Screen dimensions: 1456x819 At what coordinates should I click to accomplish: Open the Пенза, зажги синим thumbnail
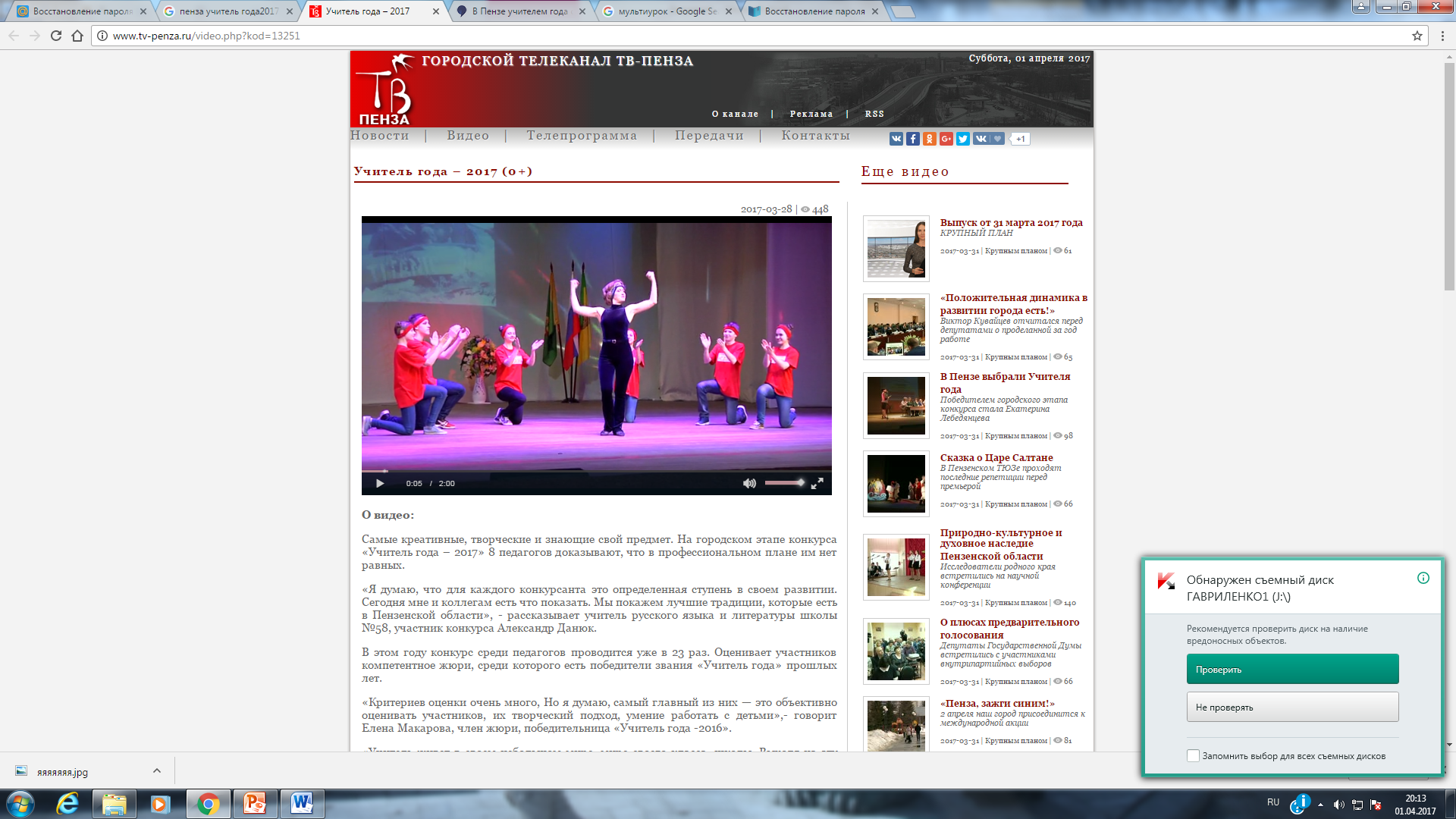coord(896,726)
